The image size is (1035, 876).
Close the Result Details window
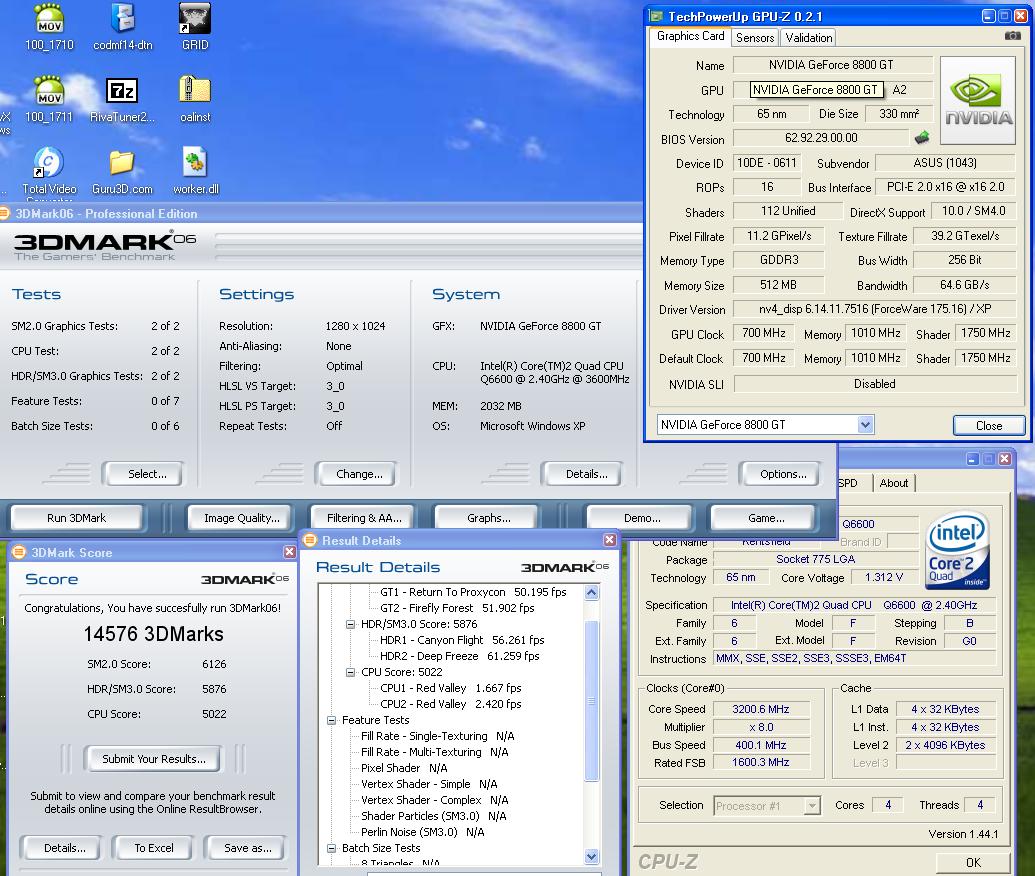609,540
